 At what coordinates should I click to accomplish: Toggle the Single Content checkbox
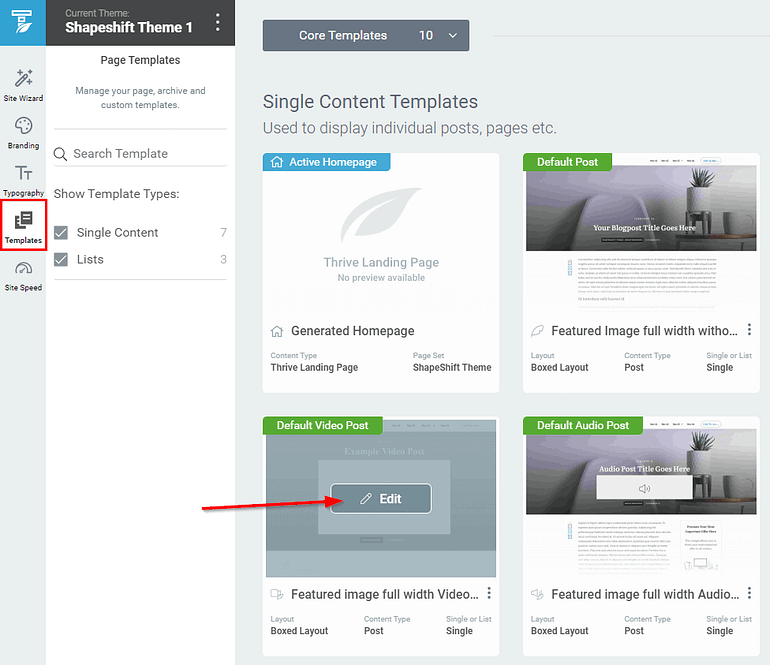click(x=61, y=233)
